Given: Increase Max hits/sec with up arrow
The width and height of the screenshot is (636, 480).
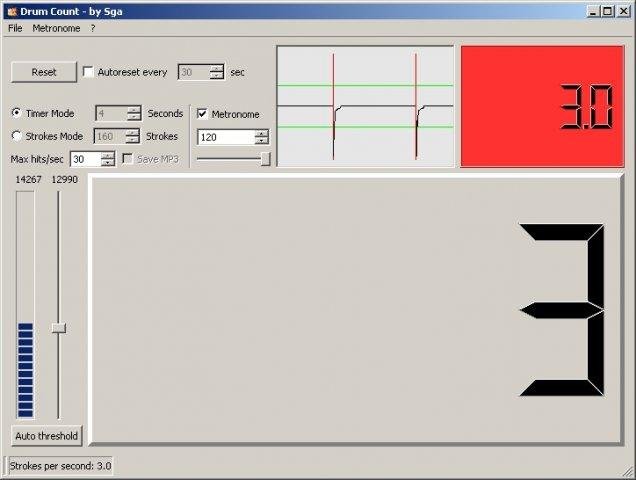Looking at the screenshot, I should 107,155.
